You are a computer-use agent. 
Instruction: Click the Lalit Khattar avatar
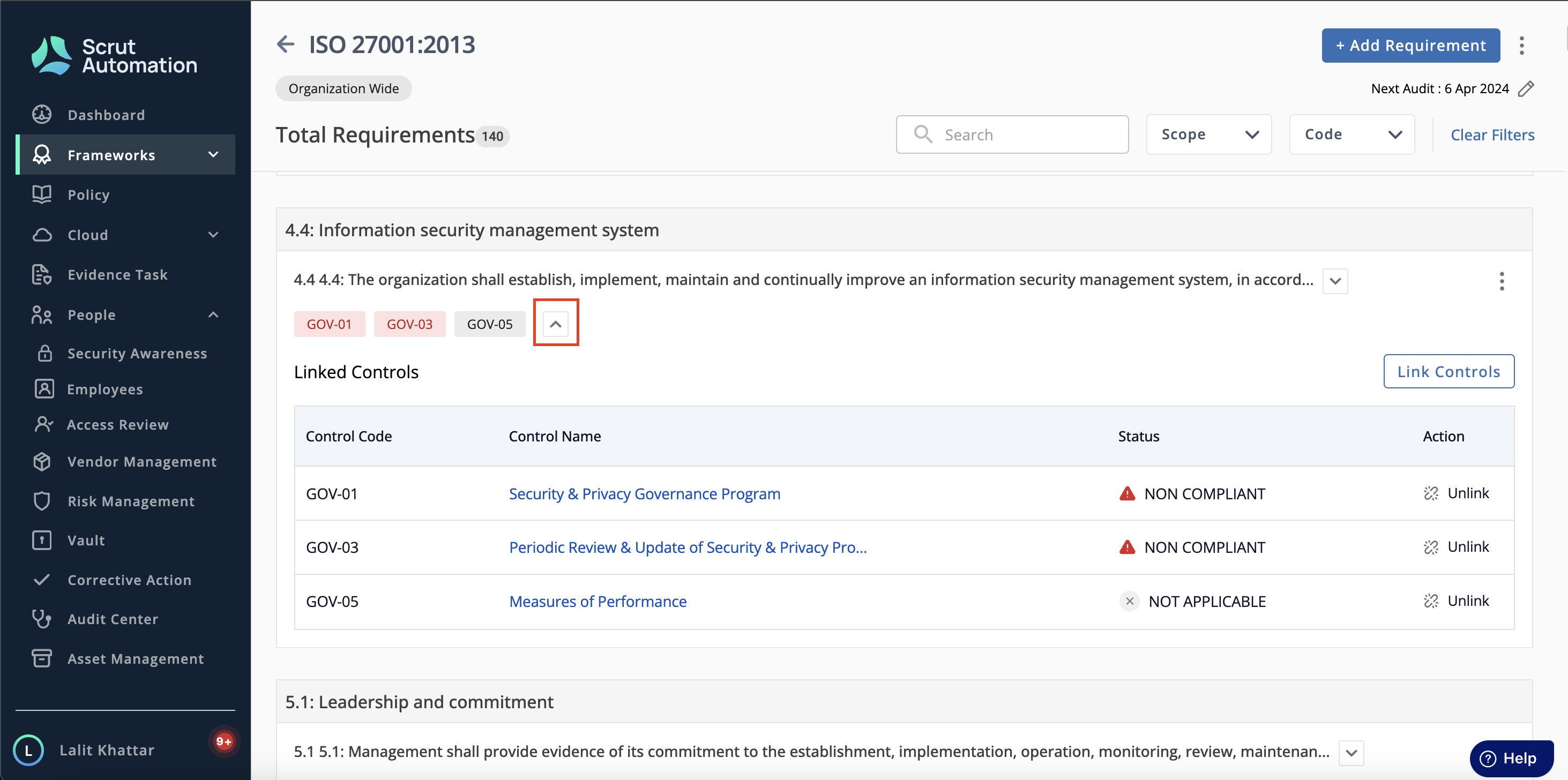tap(28, 749)
